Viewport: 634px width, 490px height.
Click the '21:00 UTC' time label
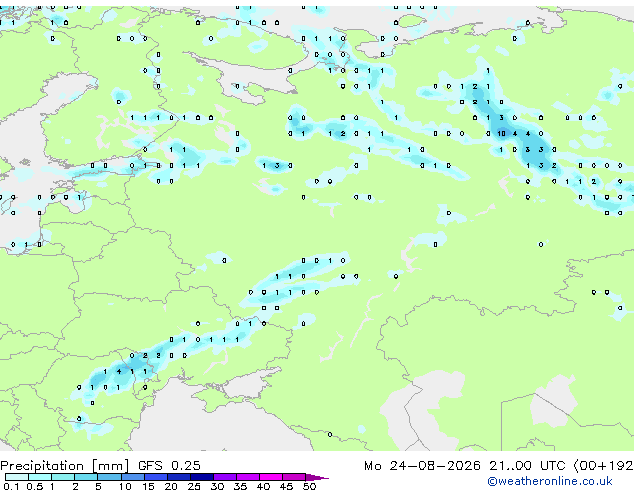coord(527,466)
